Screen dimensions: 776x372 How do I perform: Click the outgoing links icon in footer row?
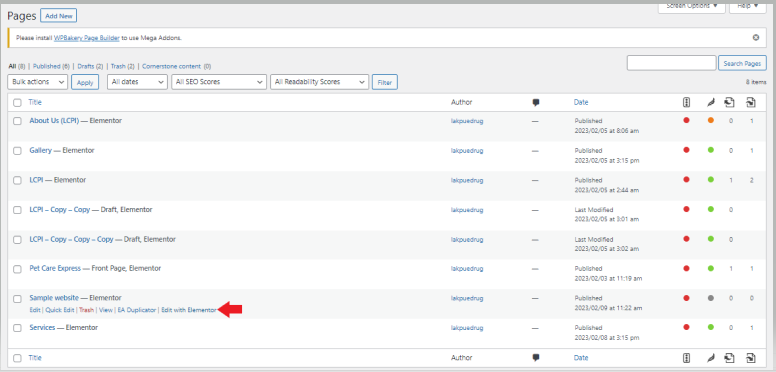click(729, 358)
